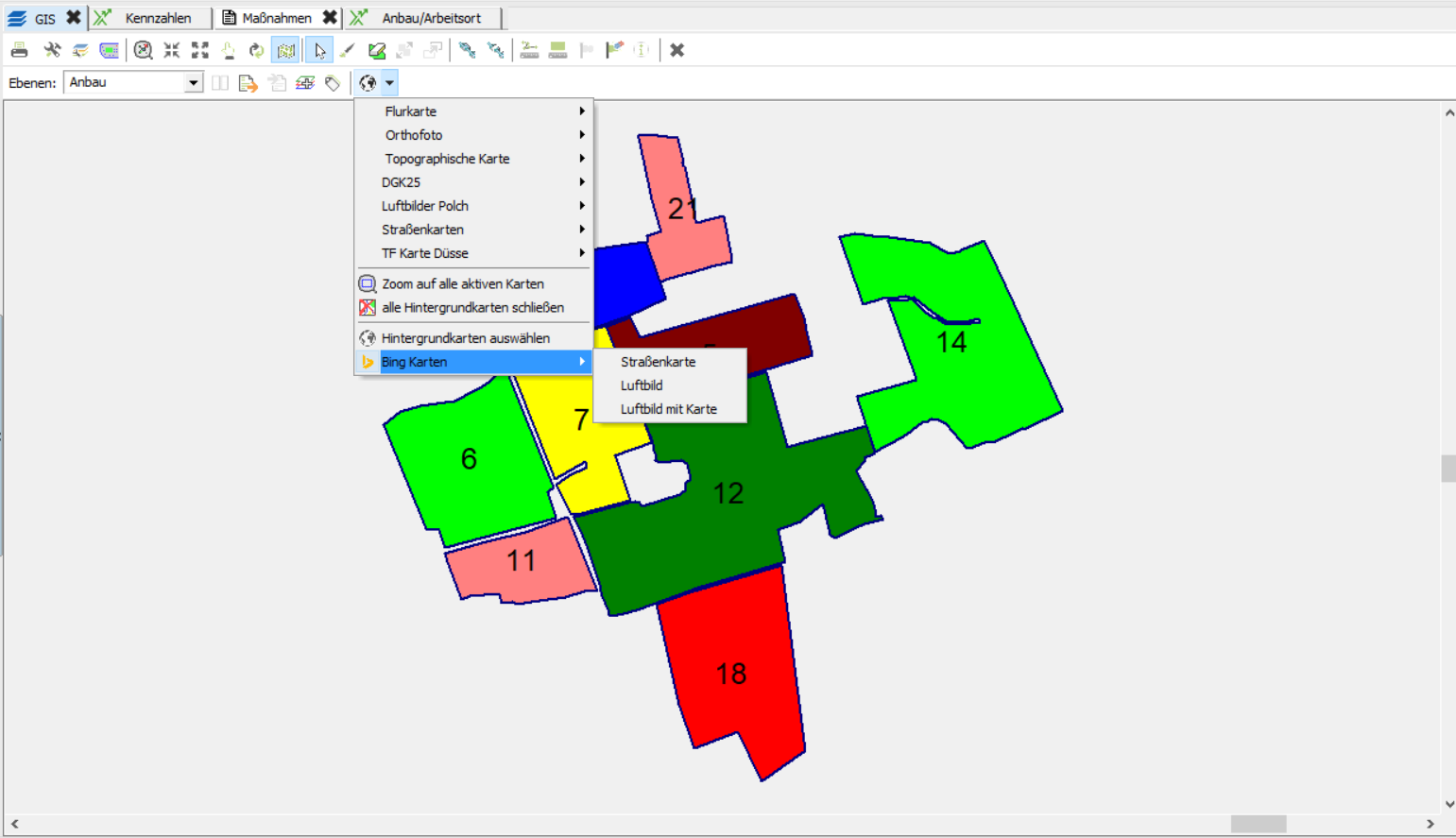The width and height of the screenshot is (1456, 838).
Task: Click alle Hintergrundkarten schließen
Action: click(x=472, y=308)
